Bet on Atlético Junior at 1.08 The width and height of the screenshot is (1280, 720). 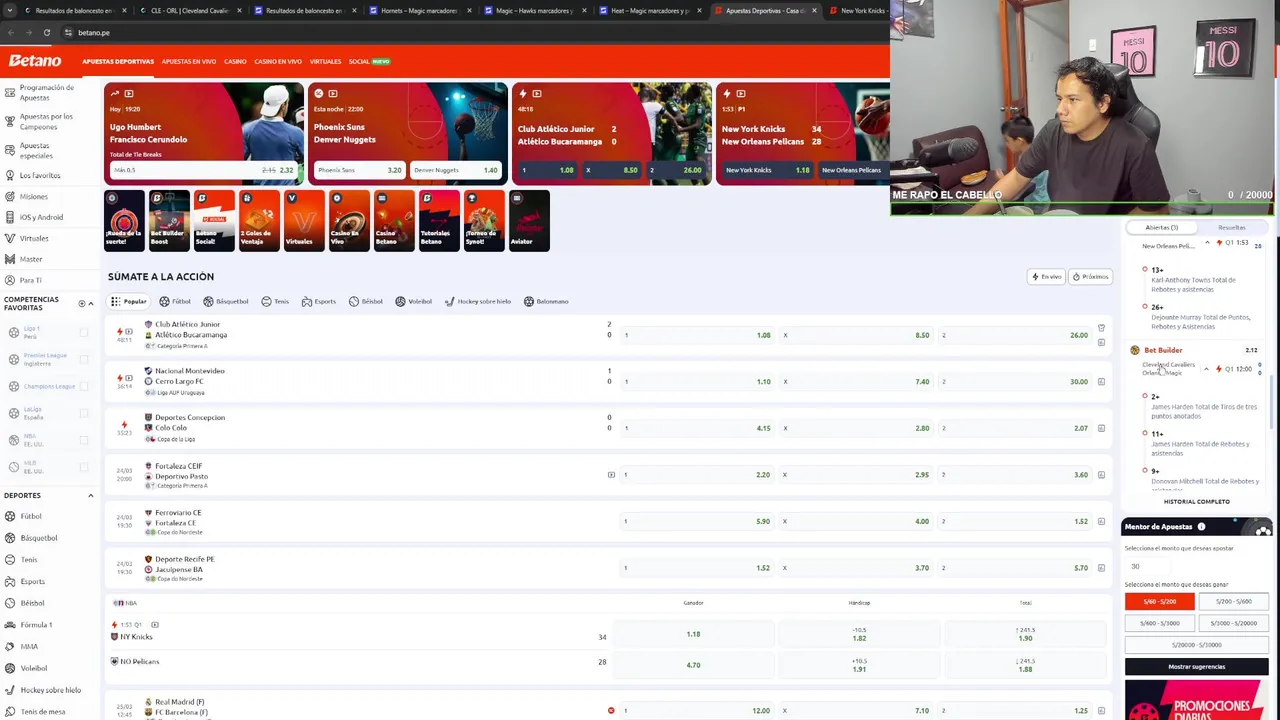pyautogui.click(x=696, y=335)
